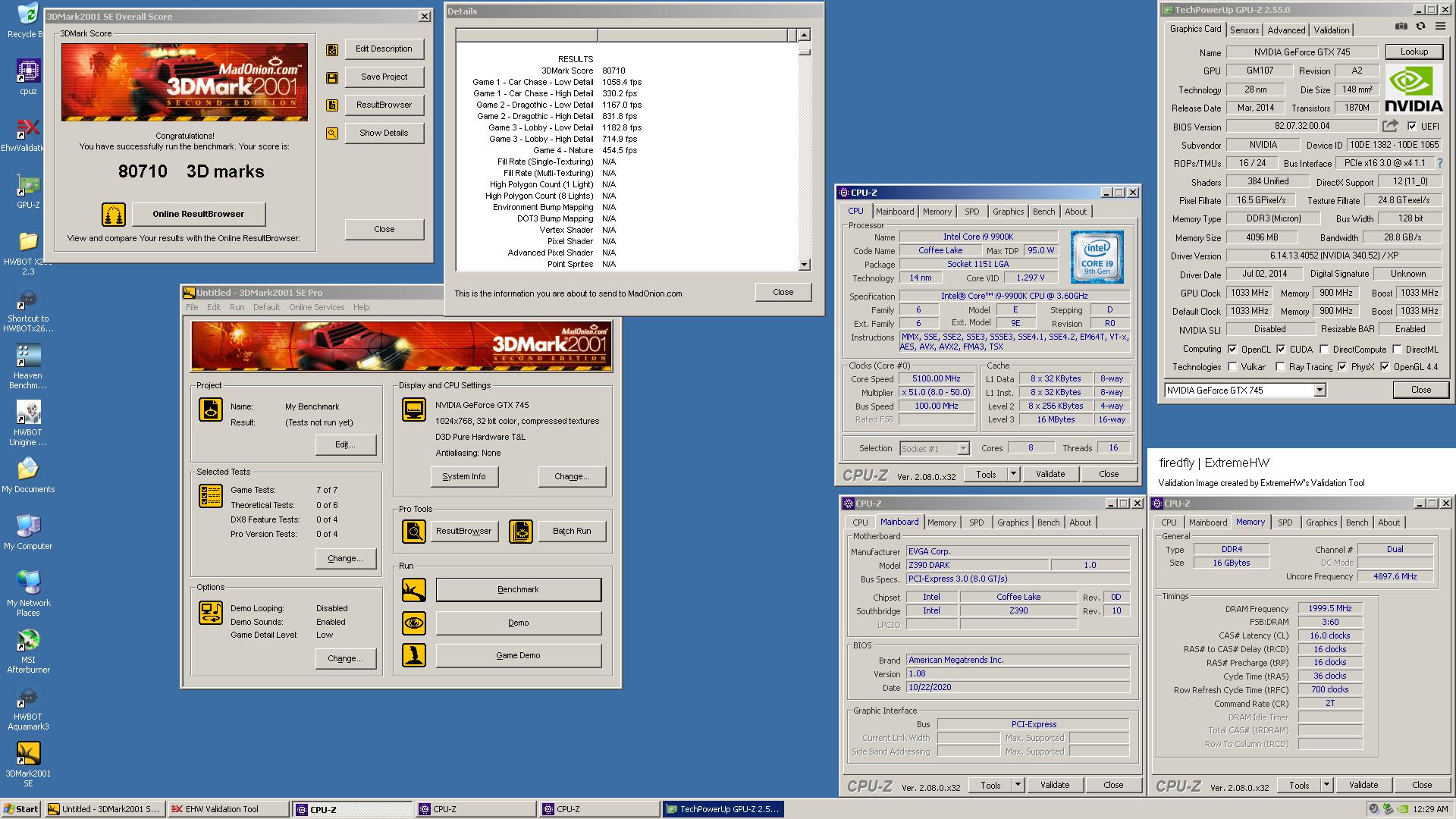
Task: Open the cpuz desktop shortcut
Action: tap(28, 71)
